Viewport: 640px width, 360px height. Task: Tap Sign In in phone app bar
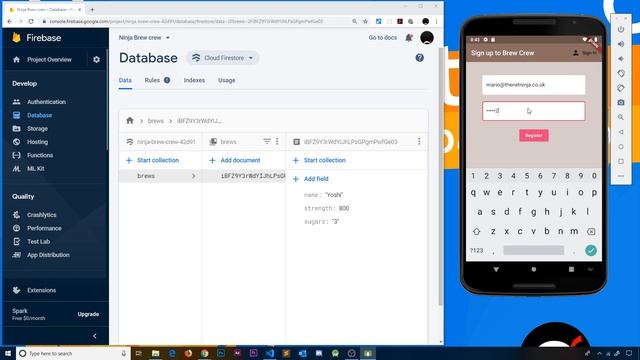(585, 53)
